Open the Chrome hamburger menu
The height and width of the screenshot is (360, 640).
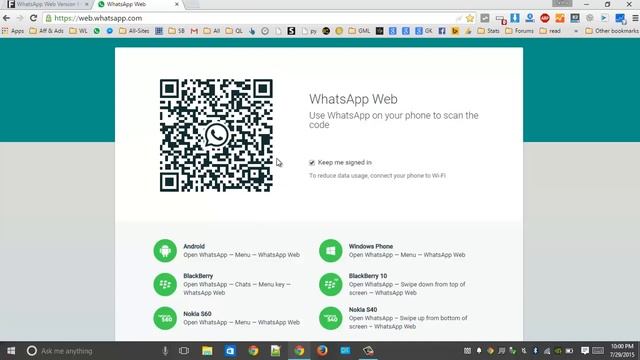click(x=635, y=18)
